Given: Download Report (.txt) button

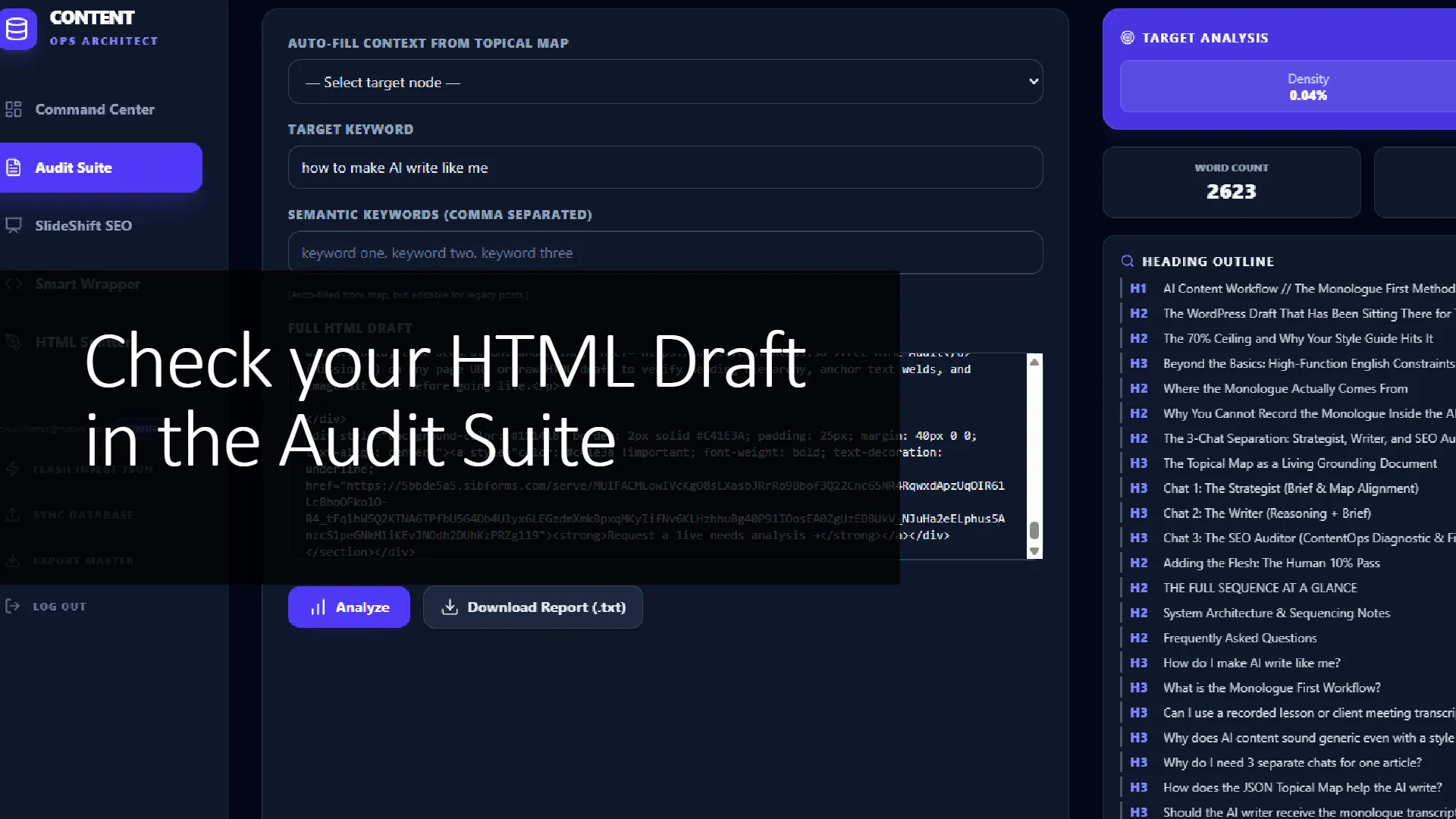Looking at the screenshot, I should pos(532,607).
